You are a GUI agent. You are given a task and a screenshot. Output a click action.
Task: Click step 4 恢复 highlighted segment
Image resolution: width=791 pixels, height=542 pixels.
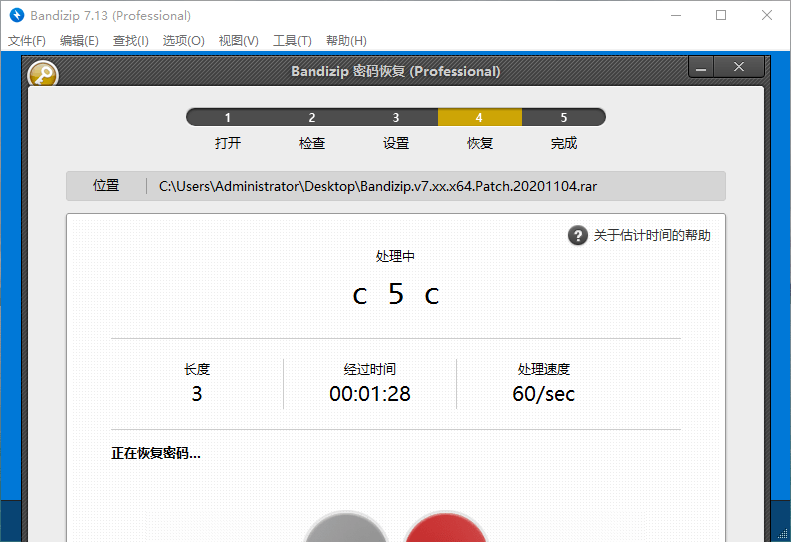pos(479,117)
